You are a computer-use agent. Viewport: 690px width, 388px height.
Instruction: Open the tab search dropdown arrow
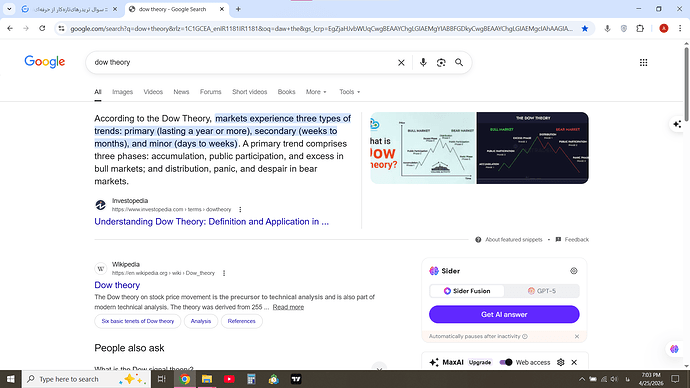[9, 9]
